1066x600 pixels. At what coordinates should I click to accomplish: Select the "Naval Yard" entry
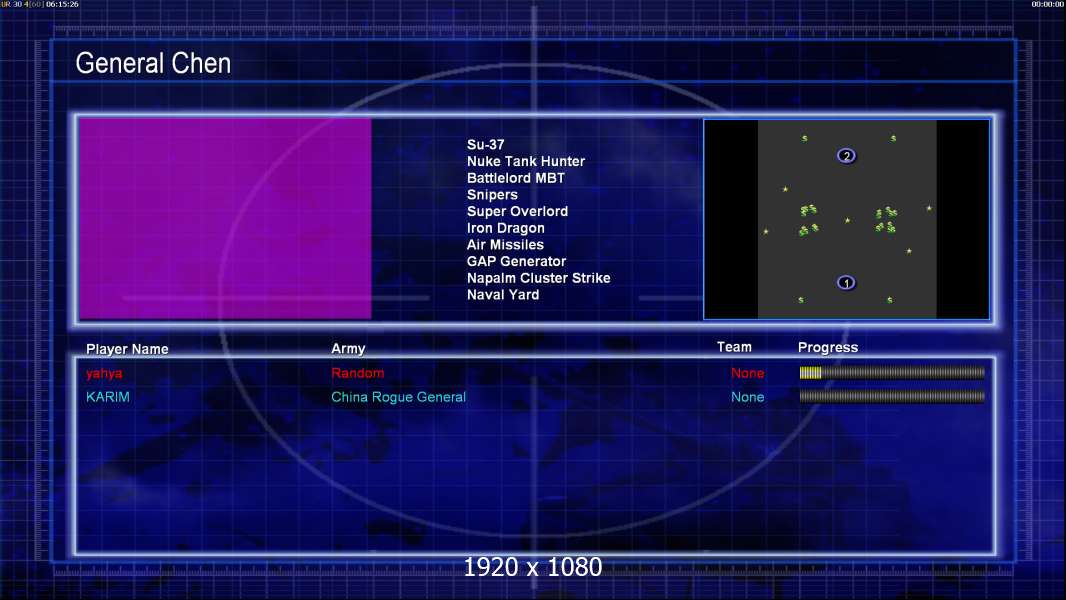tap(503, 294)
